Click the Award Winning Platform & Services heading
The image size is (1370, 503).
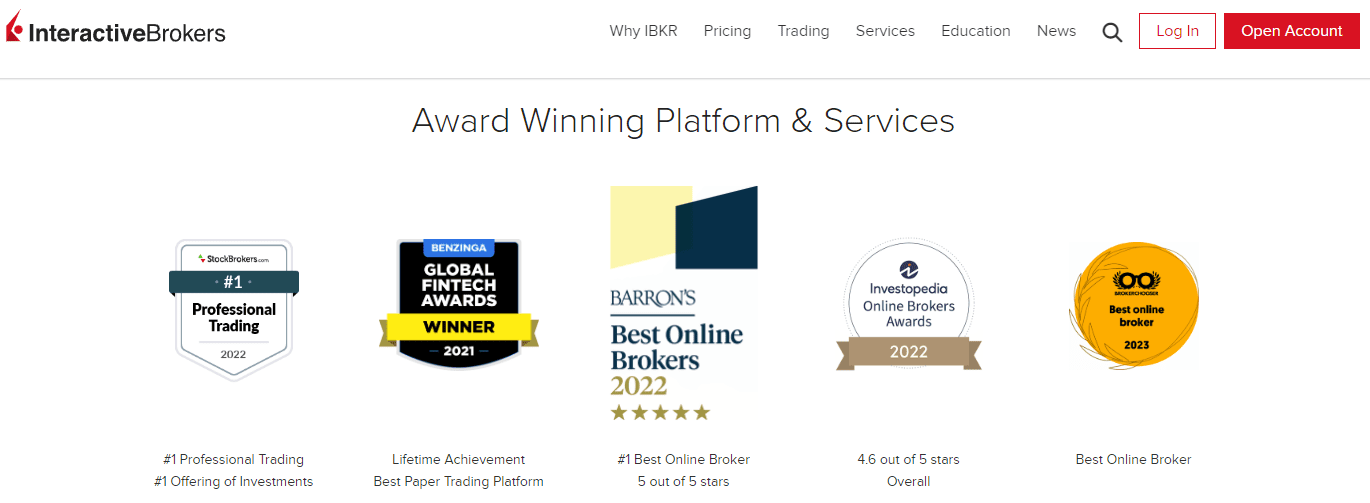point(683,121)
